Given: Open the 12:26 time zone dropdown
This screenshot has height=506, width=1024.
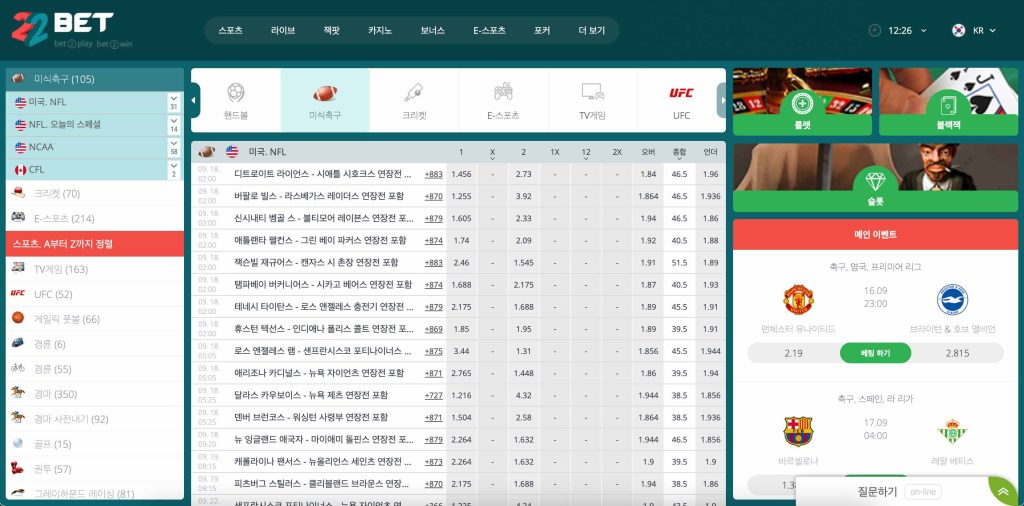Looking at the screenshot, I should click(908, 30).
